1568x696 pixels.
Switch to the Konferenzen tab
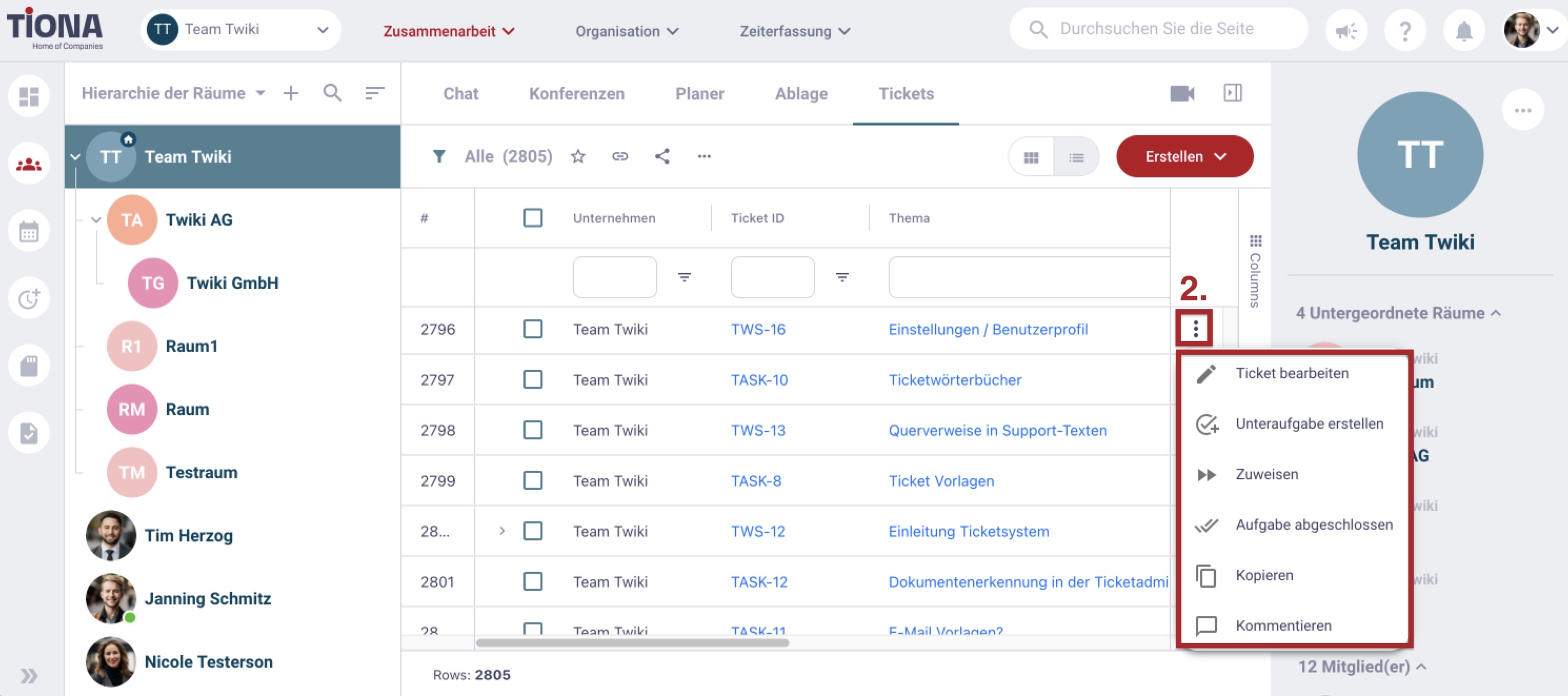[x=576, y=94]
